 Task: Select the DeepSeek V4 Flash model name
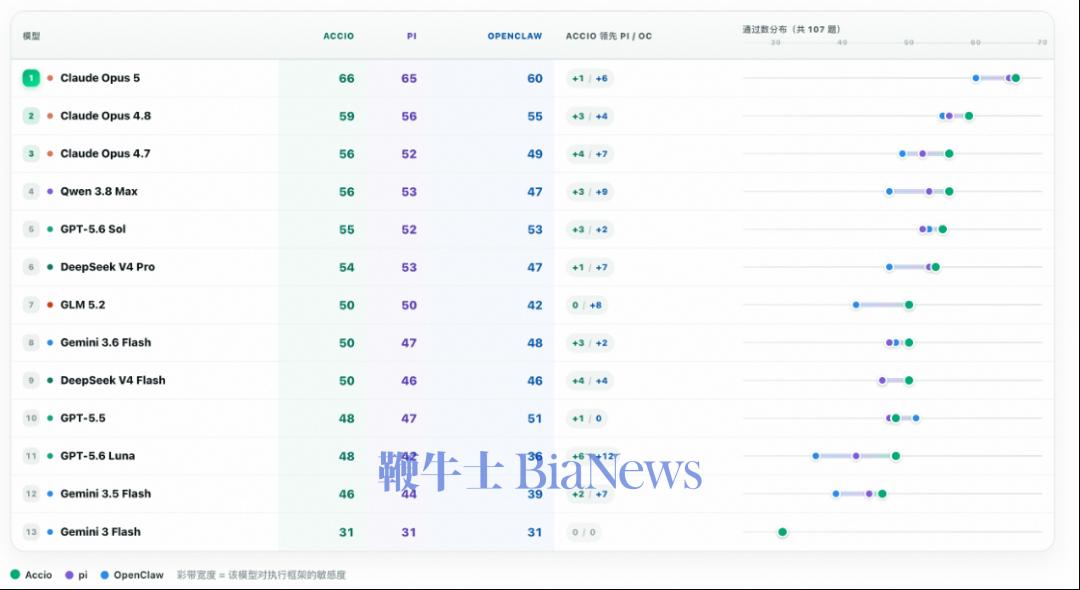(x=113, y=380)
